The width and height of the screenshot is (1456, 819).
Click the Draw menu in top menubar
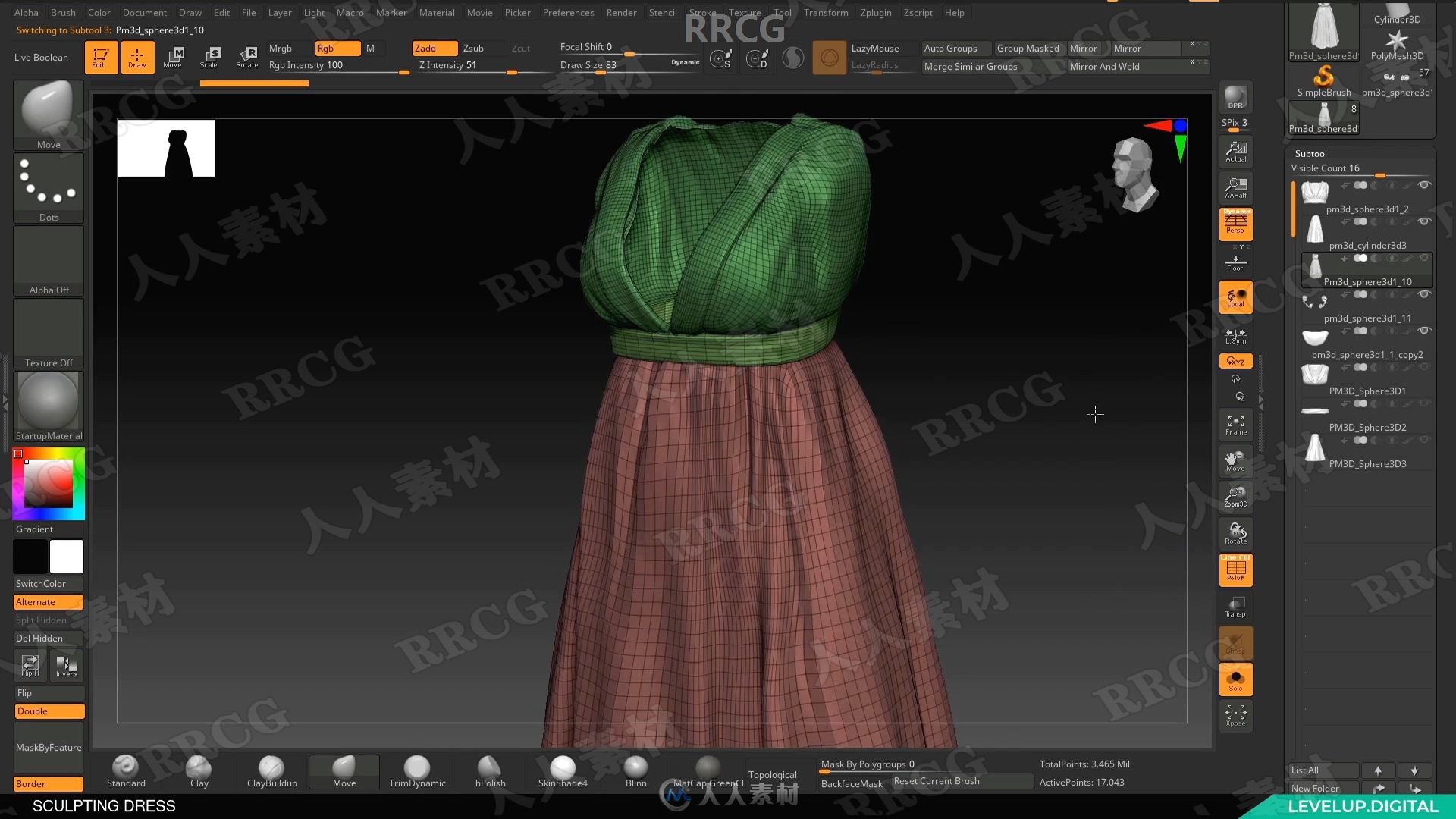pos(190,12)
